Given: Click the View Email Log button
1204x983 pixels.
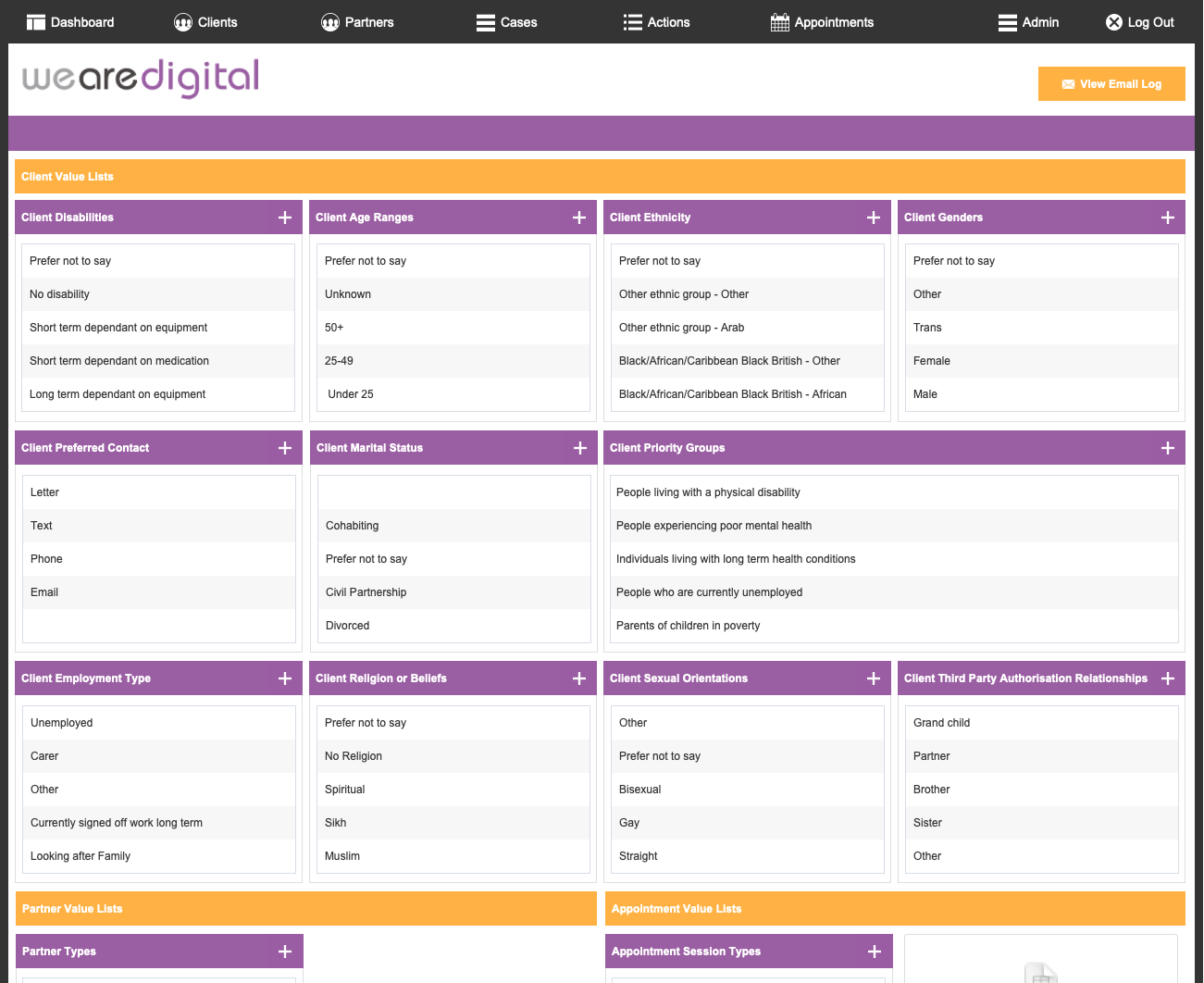Looking at the screenshot, I should 1111,83.
